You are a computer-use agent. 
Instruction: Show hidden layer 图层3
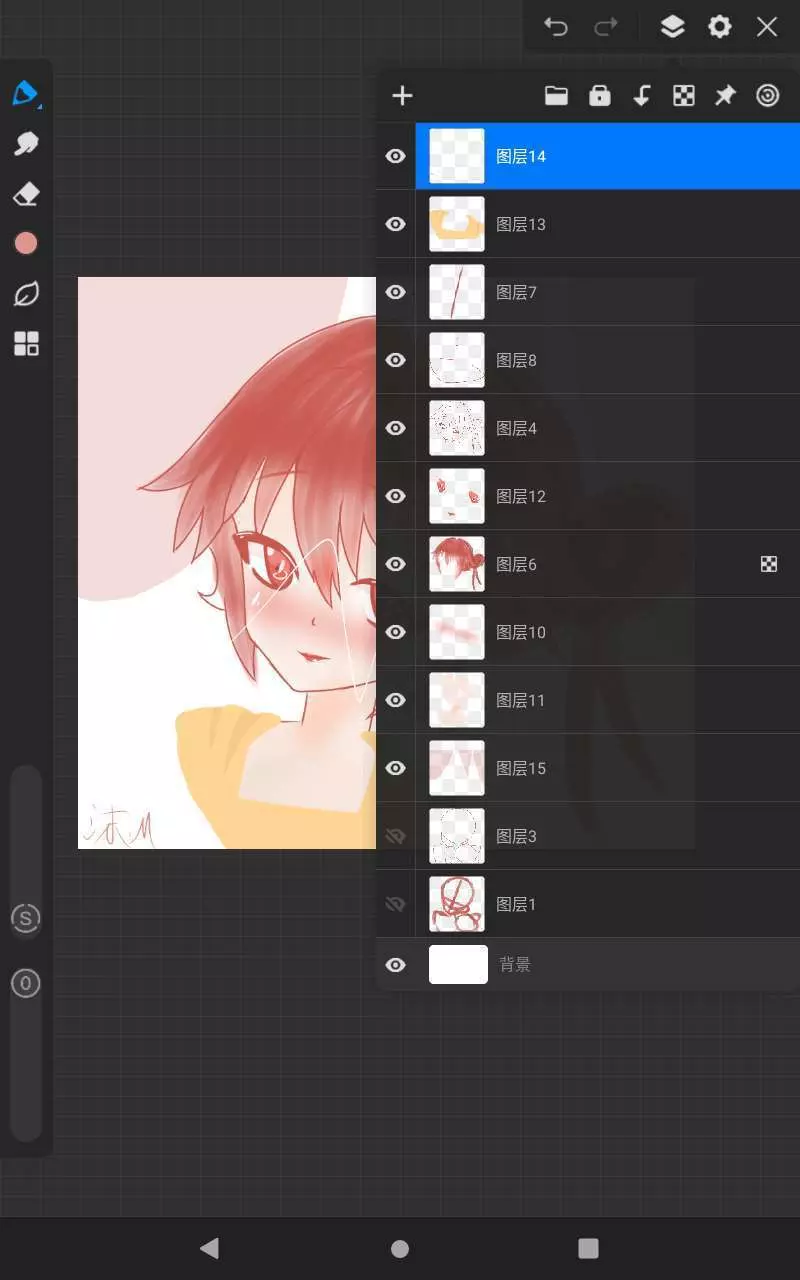(x=396, y=836)
